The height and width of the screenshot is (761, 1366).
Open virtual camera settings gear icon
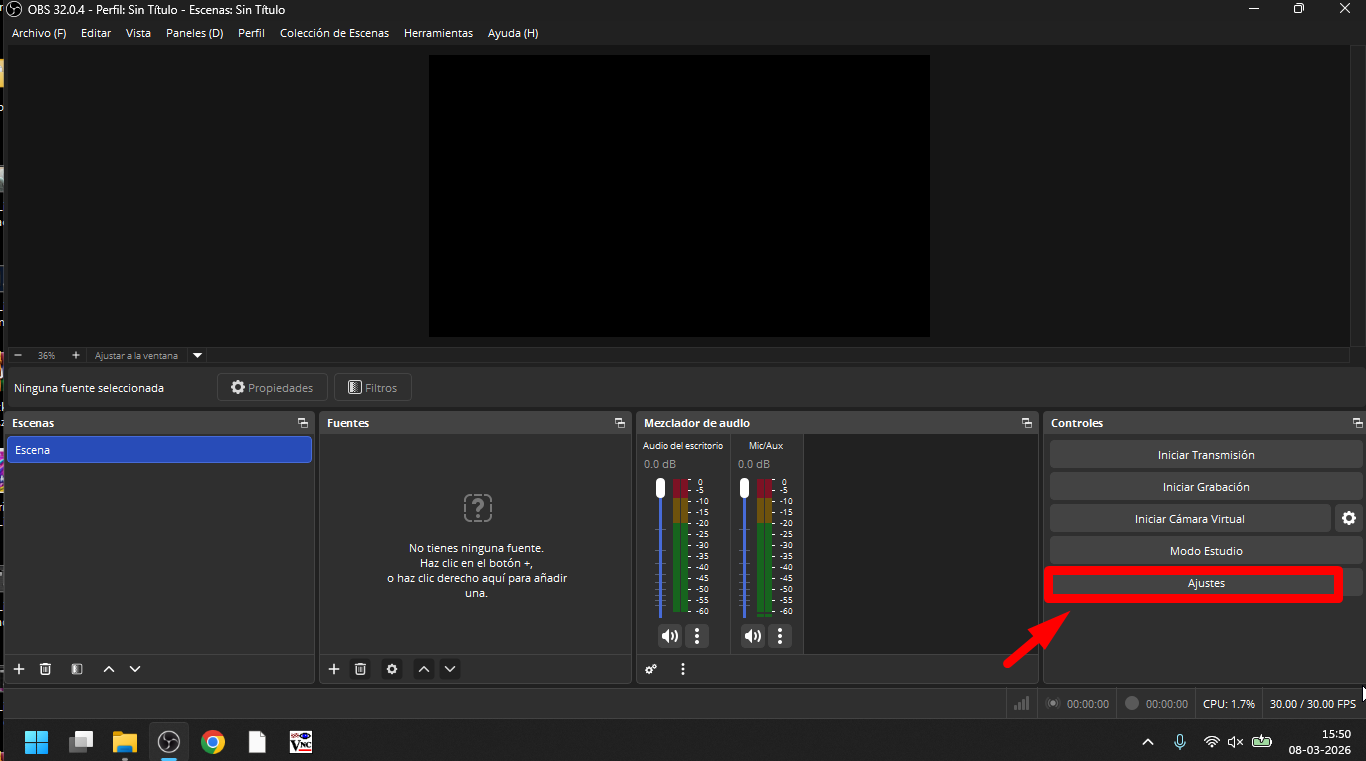pos(1349,518)
